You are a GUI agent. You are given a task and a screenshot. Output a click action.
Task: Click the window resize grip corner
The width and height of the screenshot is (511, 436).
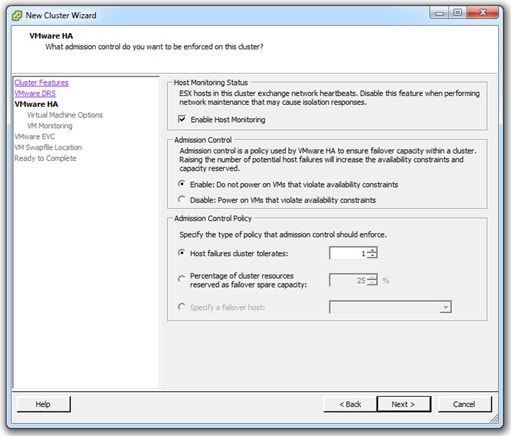[x=495, y=418]
